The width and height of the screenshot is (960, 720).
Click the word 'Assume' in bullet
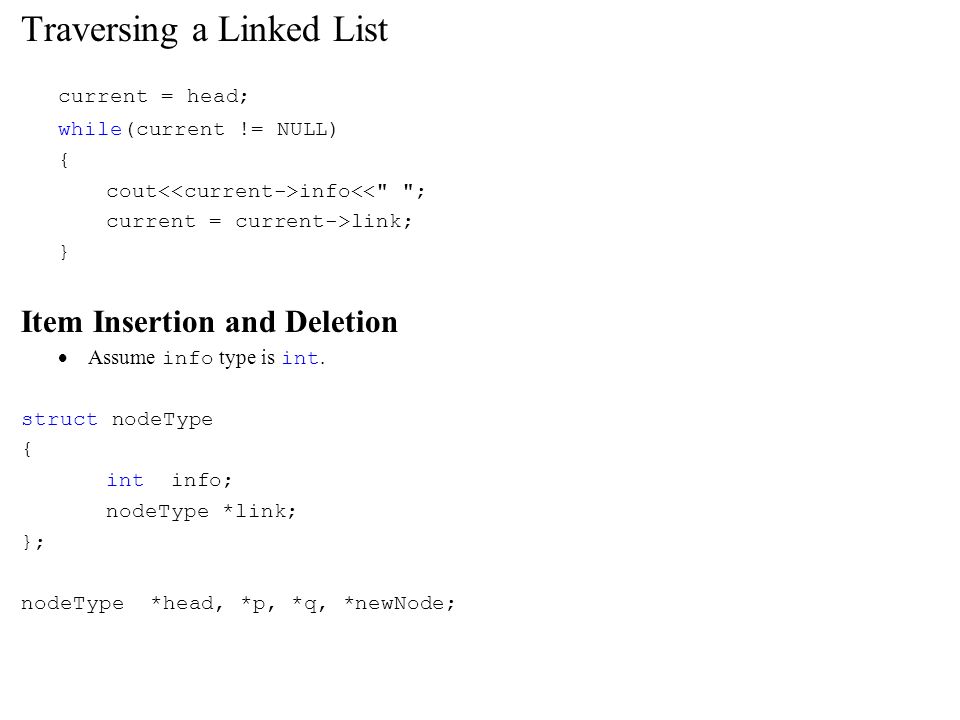click(121, 357)
